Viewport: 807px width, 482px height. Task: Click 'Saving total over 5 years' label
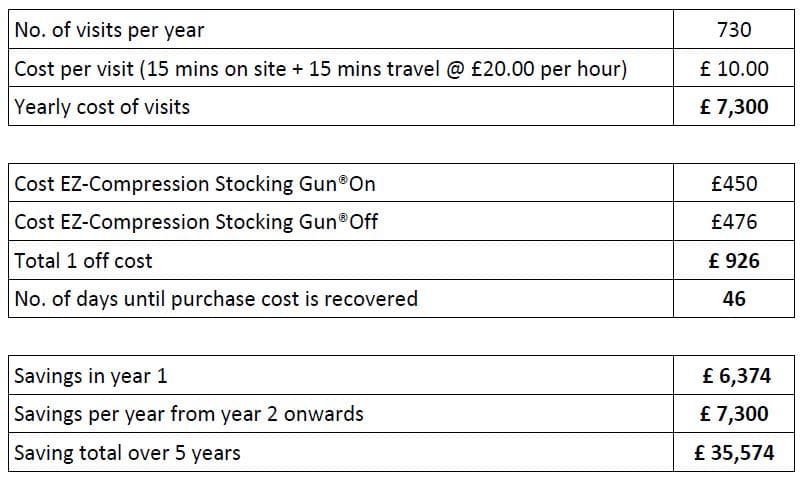127,453
